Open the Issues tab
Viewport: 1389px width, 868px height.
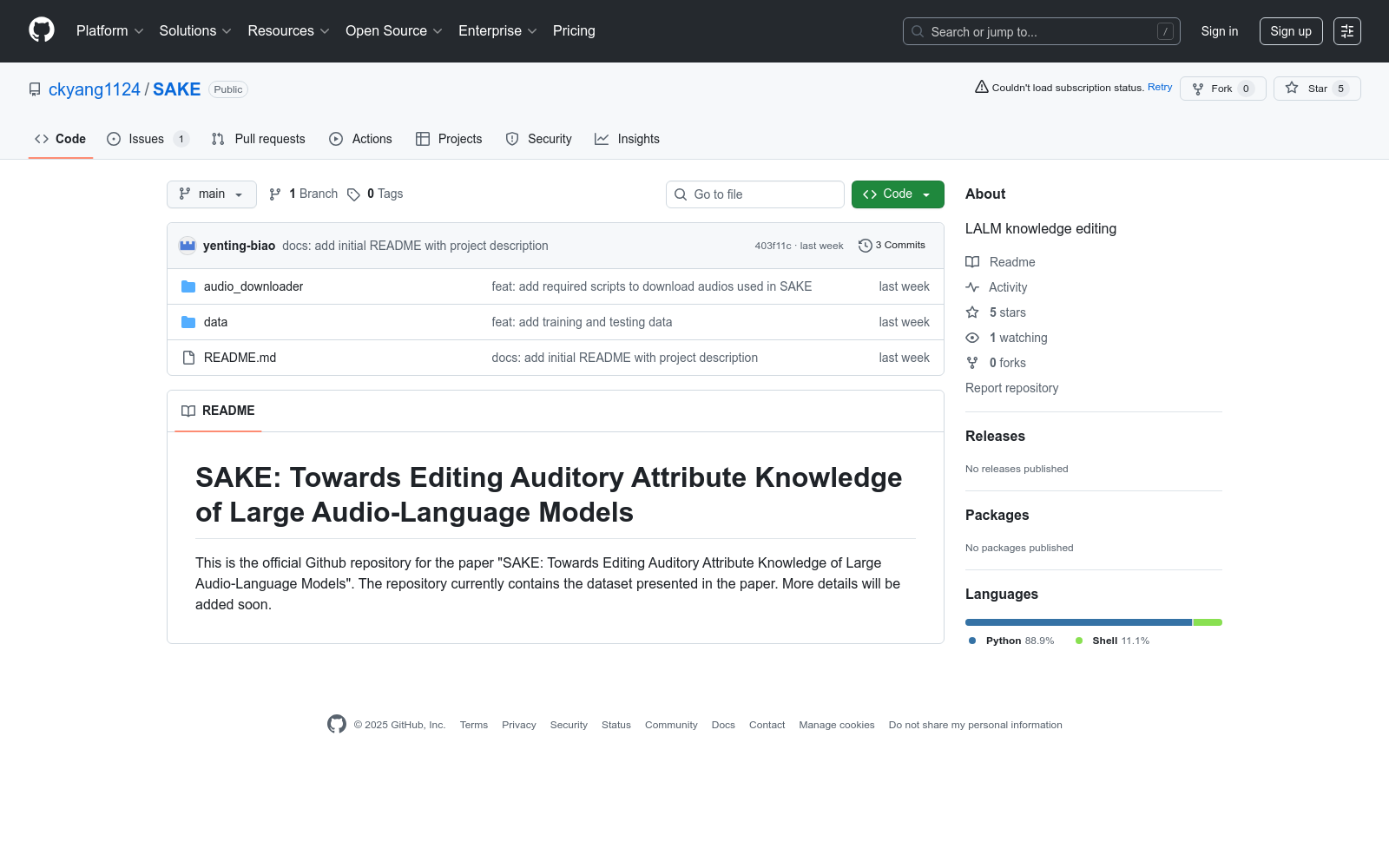click(x=148, y=139)
